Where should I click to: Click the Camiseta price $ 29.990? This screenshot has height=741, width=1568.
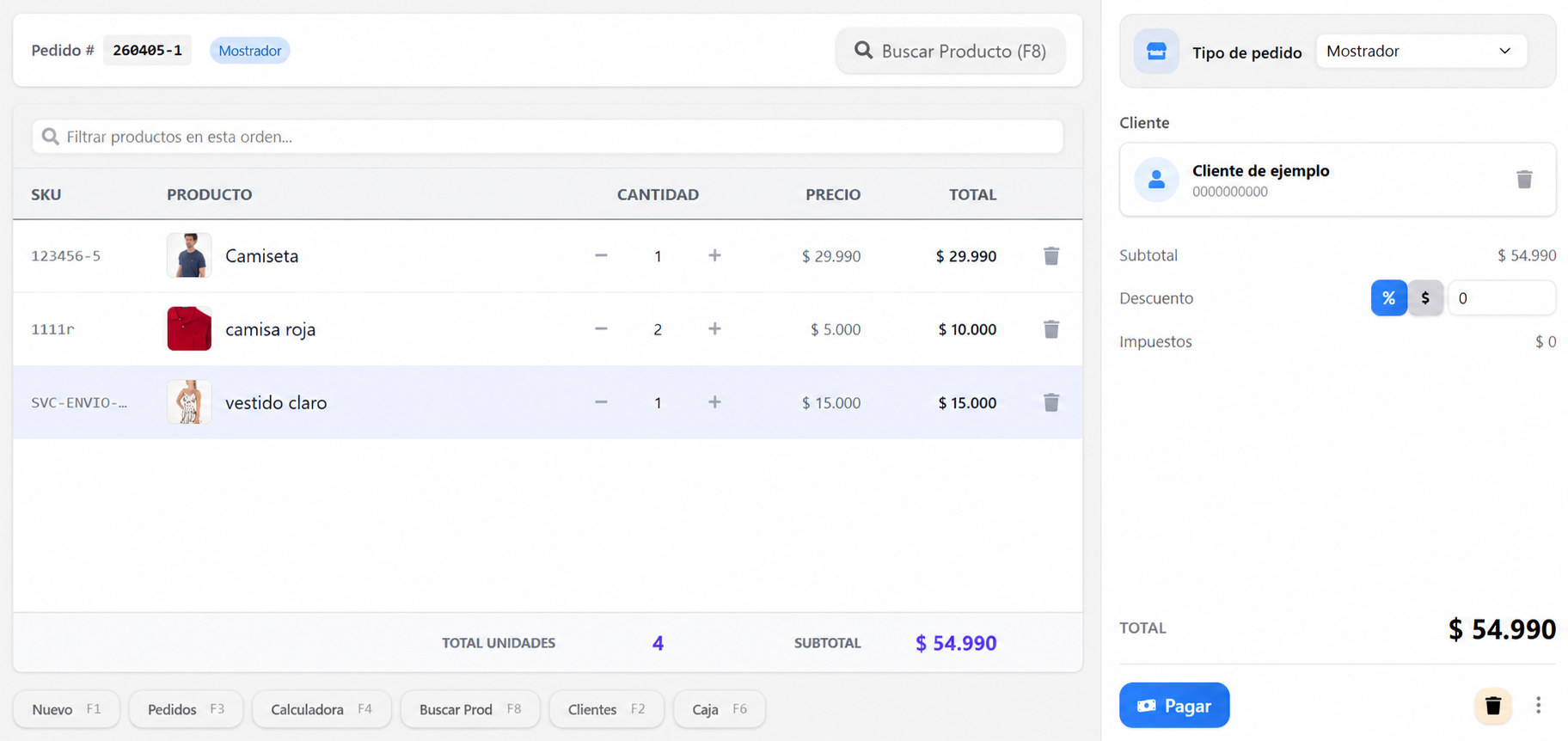[x=830, y=256]
